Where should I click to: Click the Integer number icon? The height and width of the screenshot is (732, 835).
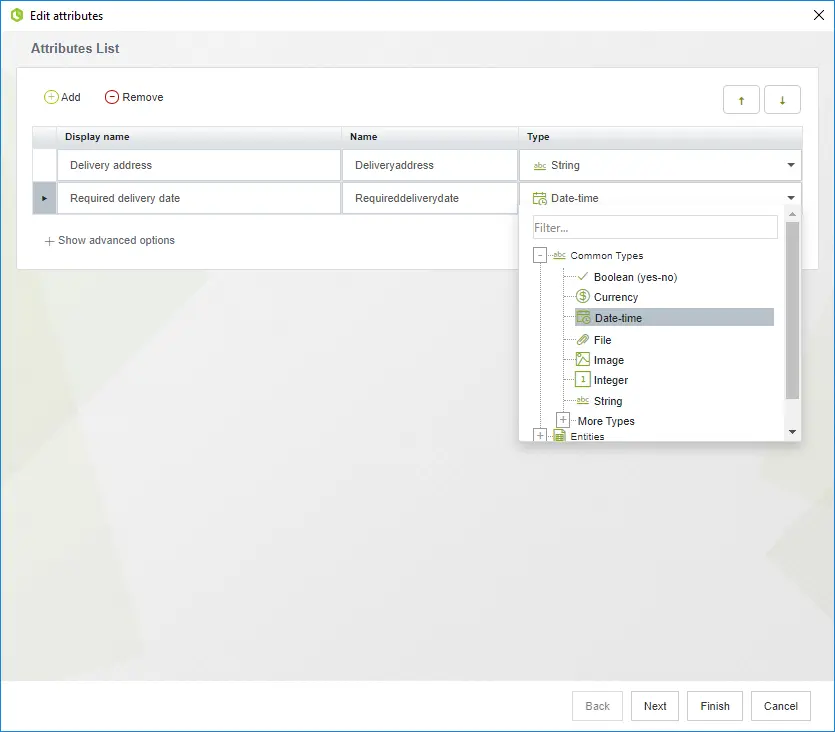[583, 380]
